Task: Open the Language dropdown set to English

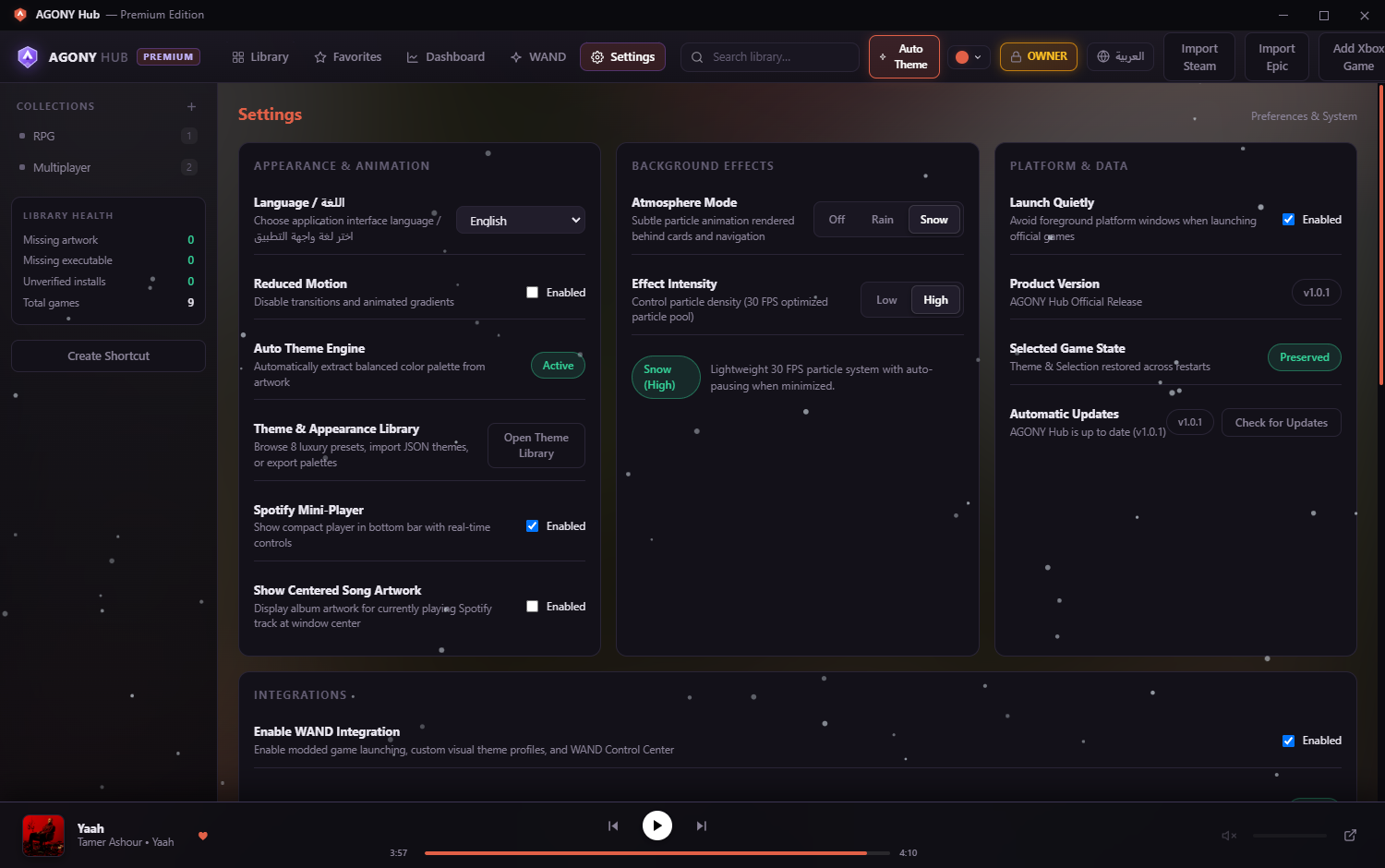Action: 521,221
